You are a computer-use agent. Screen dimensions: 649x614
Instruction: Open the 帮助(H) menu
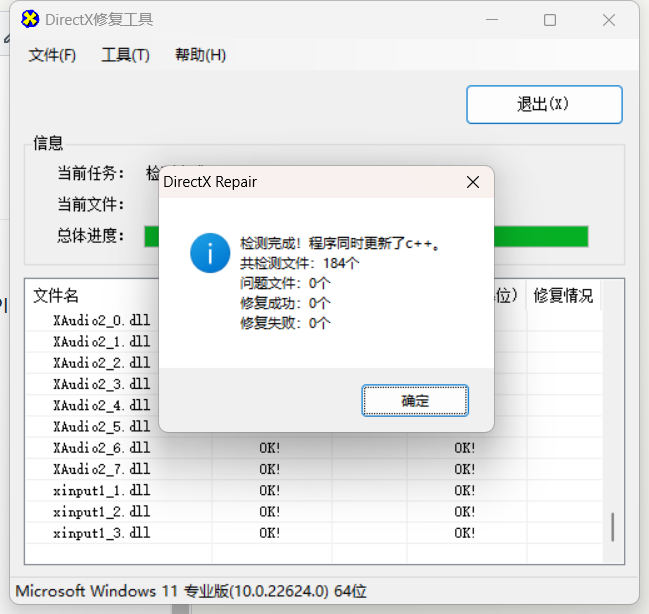click(x=200, y=55)
